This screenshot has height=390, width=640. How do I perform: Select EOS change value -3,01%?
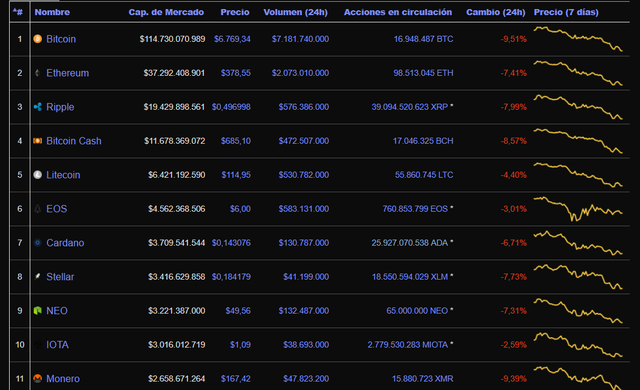tap(514, 209)
